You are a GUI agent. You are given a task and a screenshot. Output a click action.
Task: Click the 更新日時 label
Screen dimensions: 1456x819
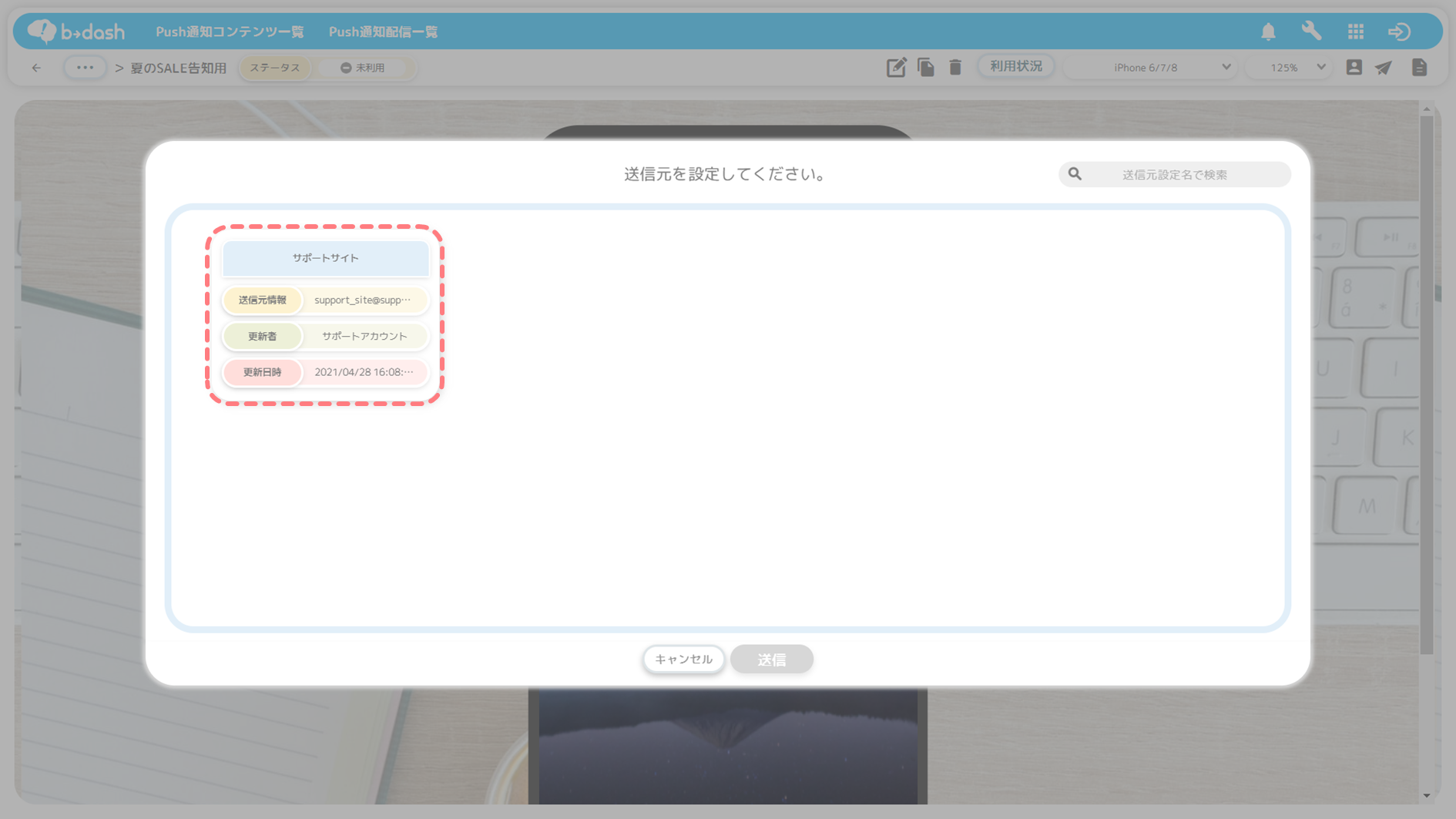[263, 372]
